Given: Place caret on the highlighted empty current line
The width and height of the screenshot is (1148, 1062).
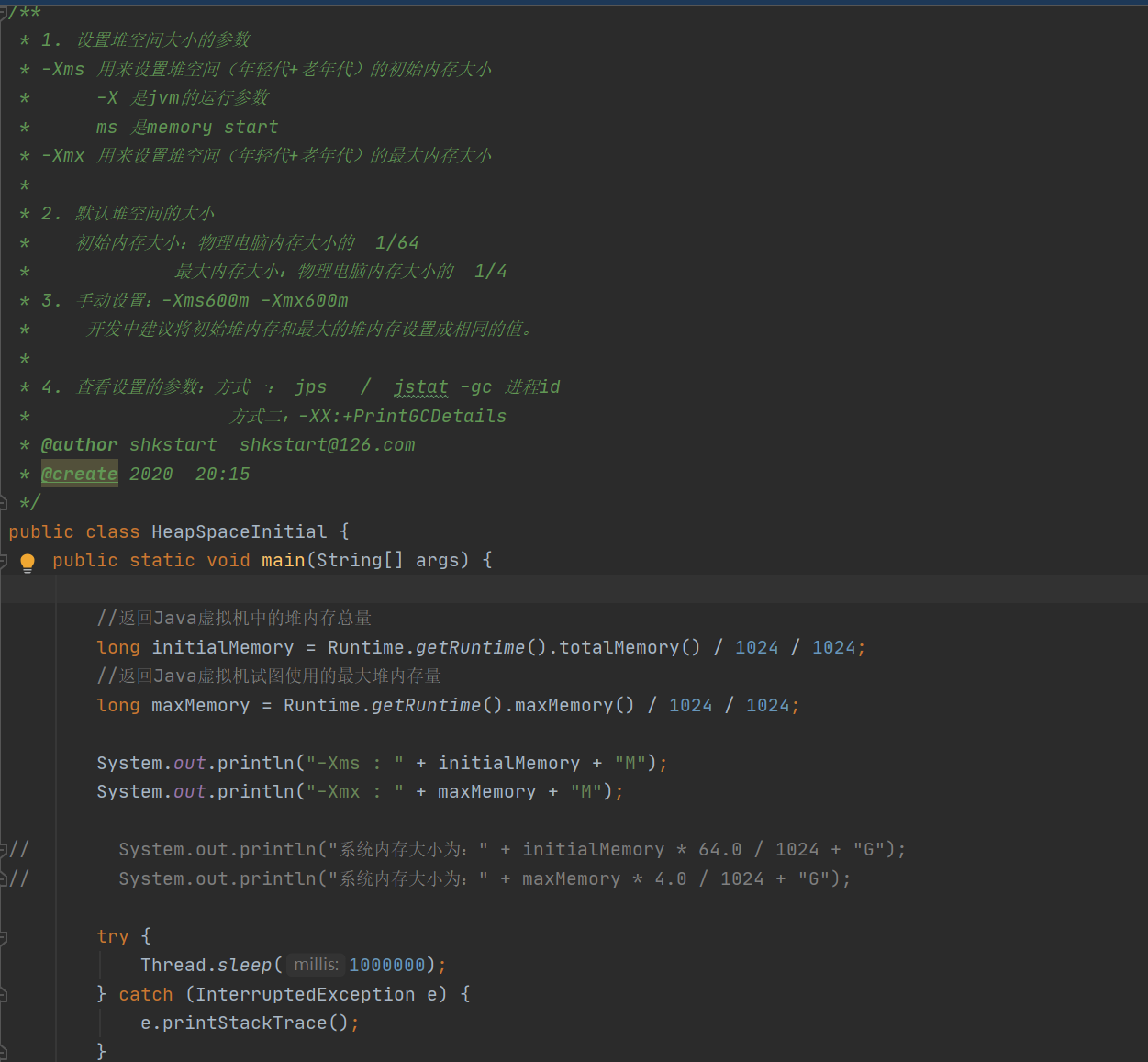Looking at the screenshot, I should pos(574,588).
